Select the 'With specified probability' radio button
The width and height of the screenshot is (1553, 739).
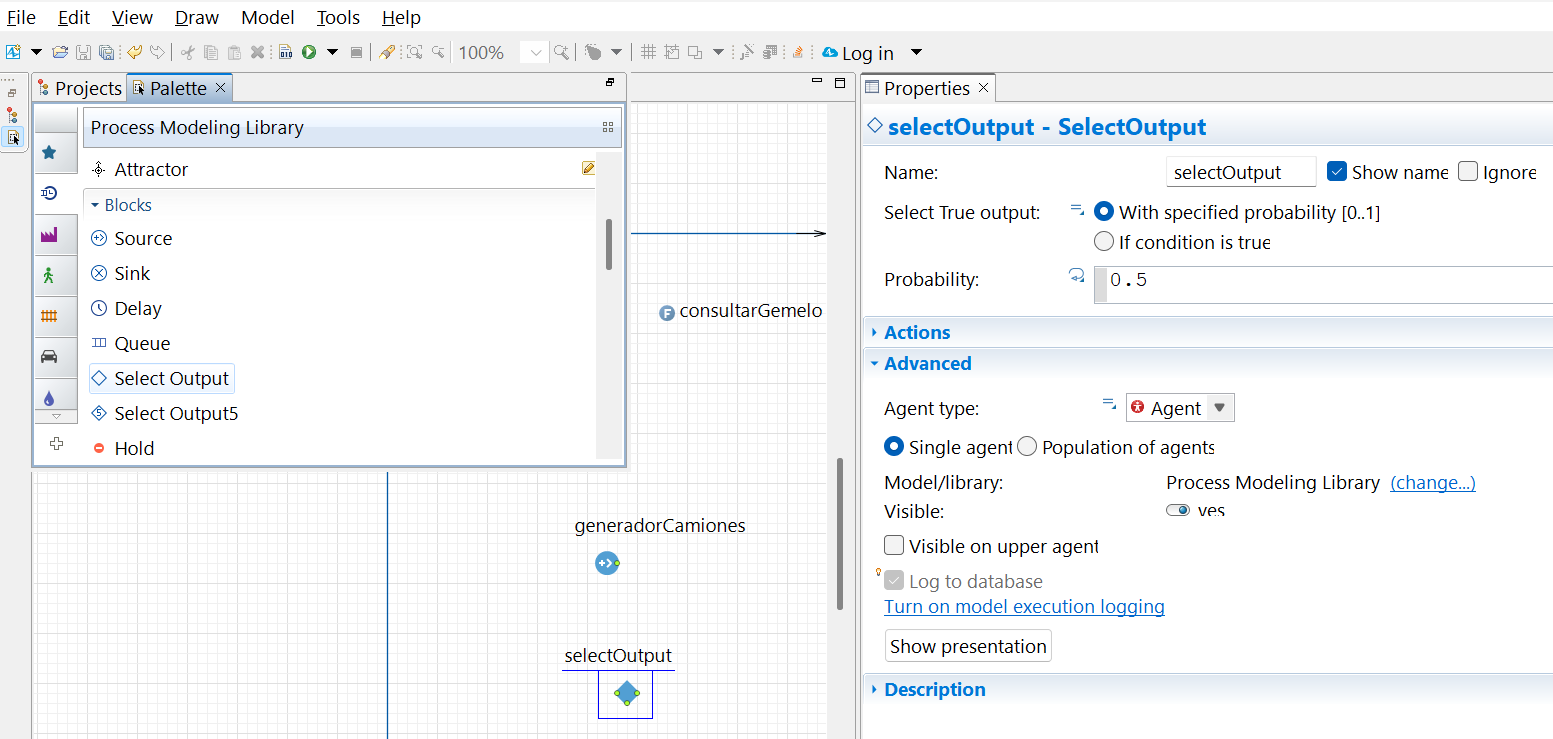1104,212
